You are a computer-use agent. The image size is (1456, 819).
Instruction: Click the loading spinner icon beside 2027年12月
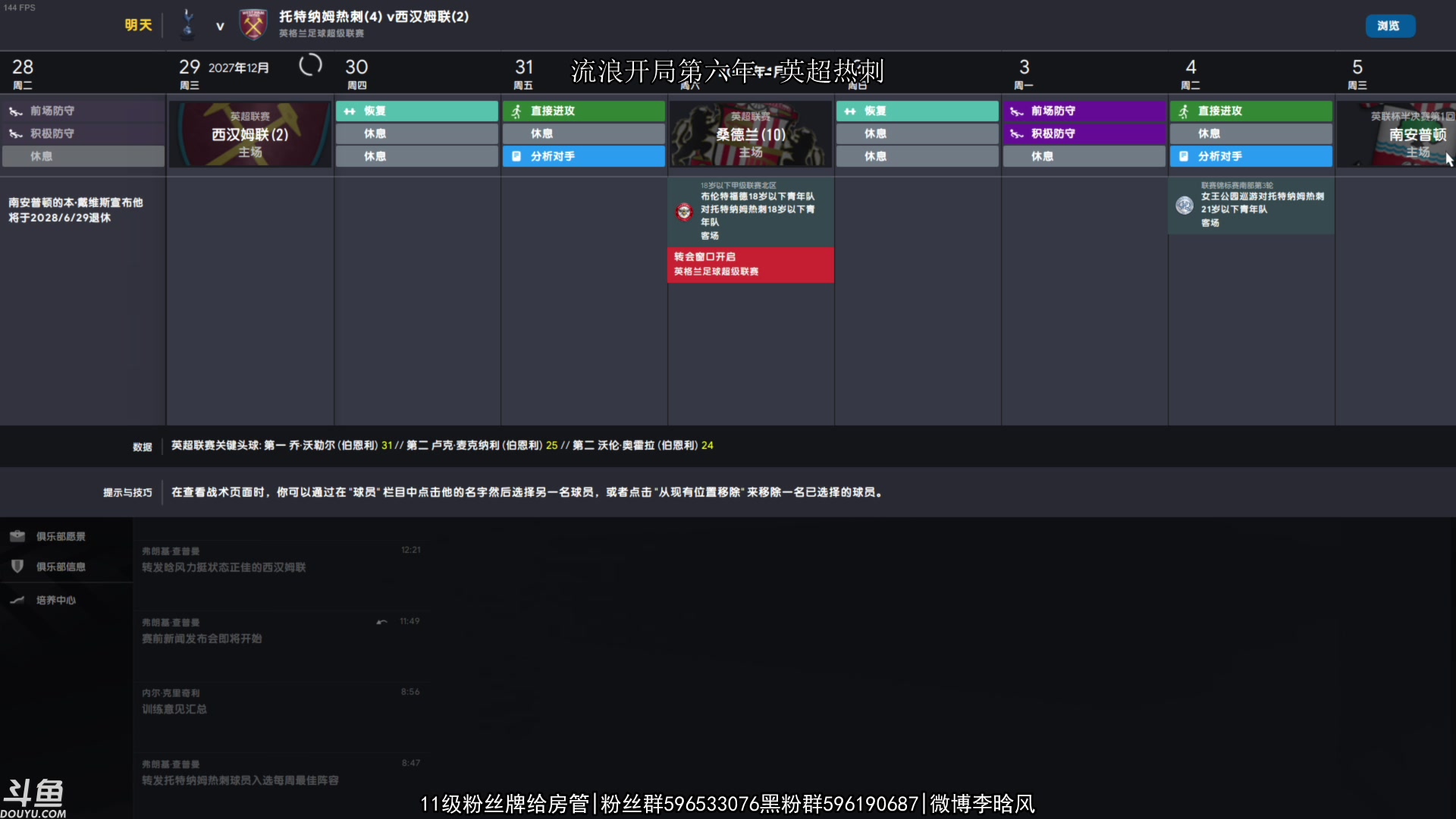[x=310, y=65]
